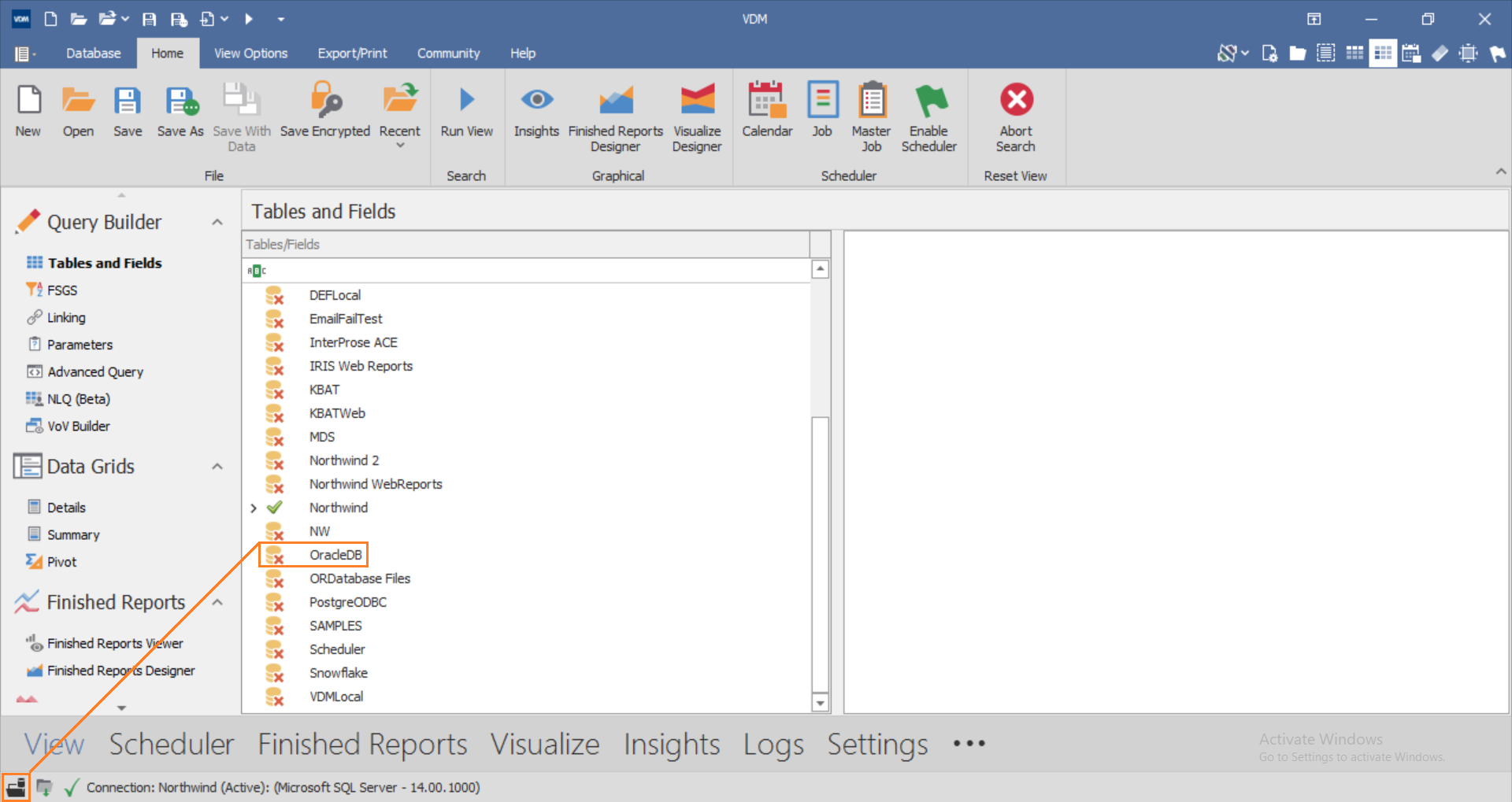This screenshot has width=1512, height=802.
Task: Open the Visualize bottom navigation section
Action: tap(545, 745)
